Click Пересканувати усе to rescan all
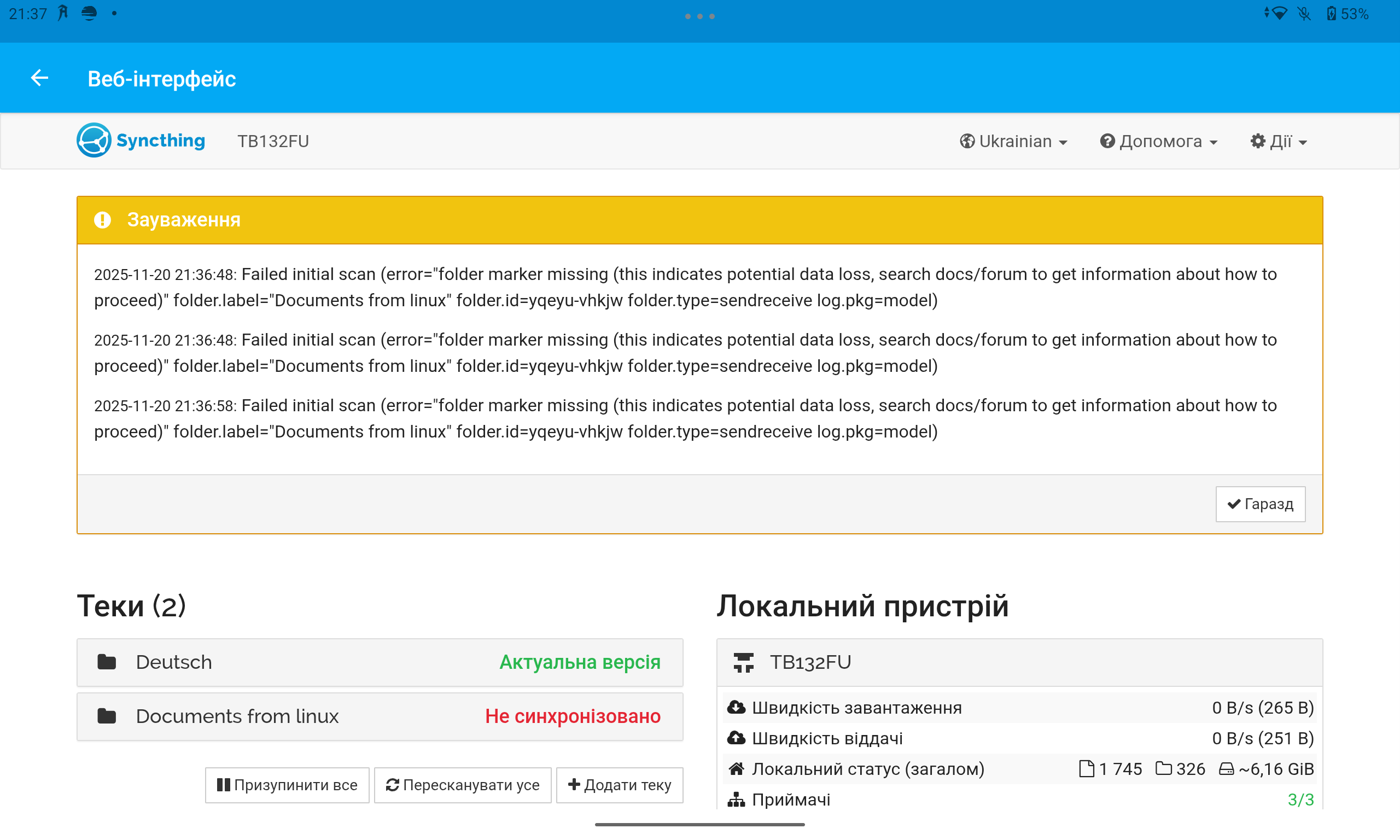The width and height of the screenshot is (1400, 840). (x=462, y=785)
